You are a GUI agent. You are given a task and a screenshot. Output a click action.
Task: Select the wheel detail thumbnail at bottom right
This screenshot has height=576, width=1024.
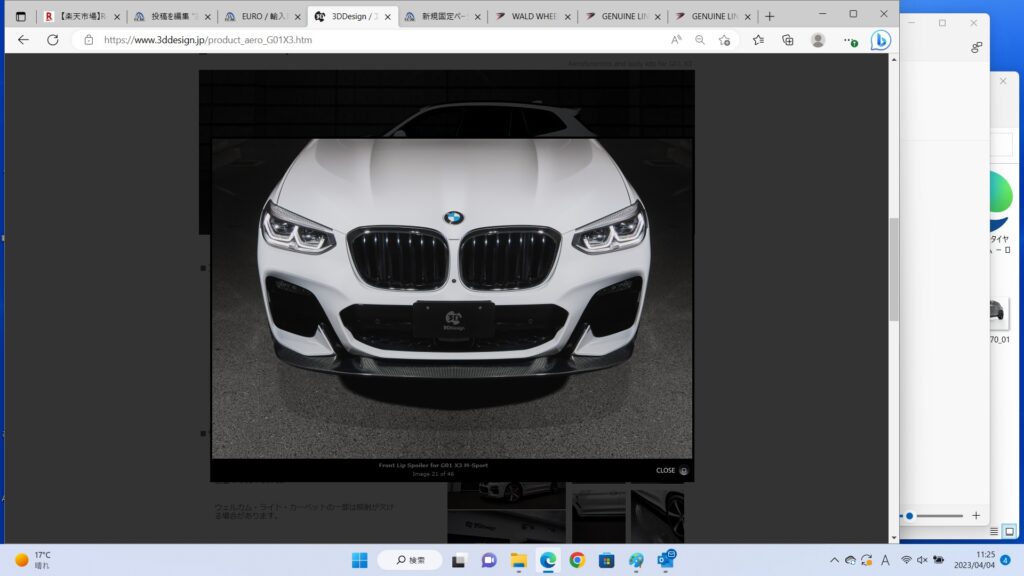pyautogui.click(x=658, y=517)
